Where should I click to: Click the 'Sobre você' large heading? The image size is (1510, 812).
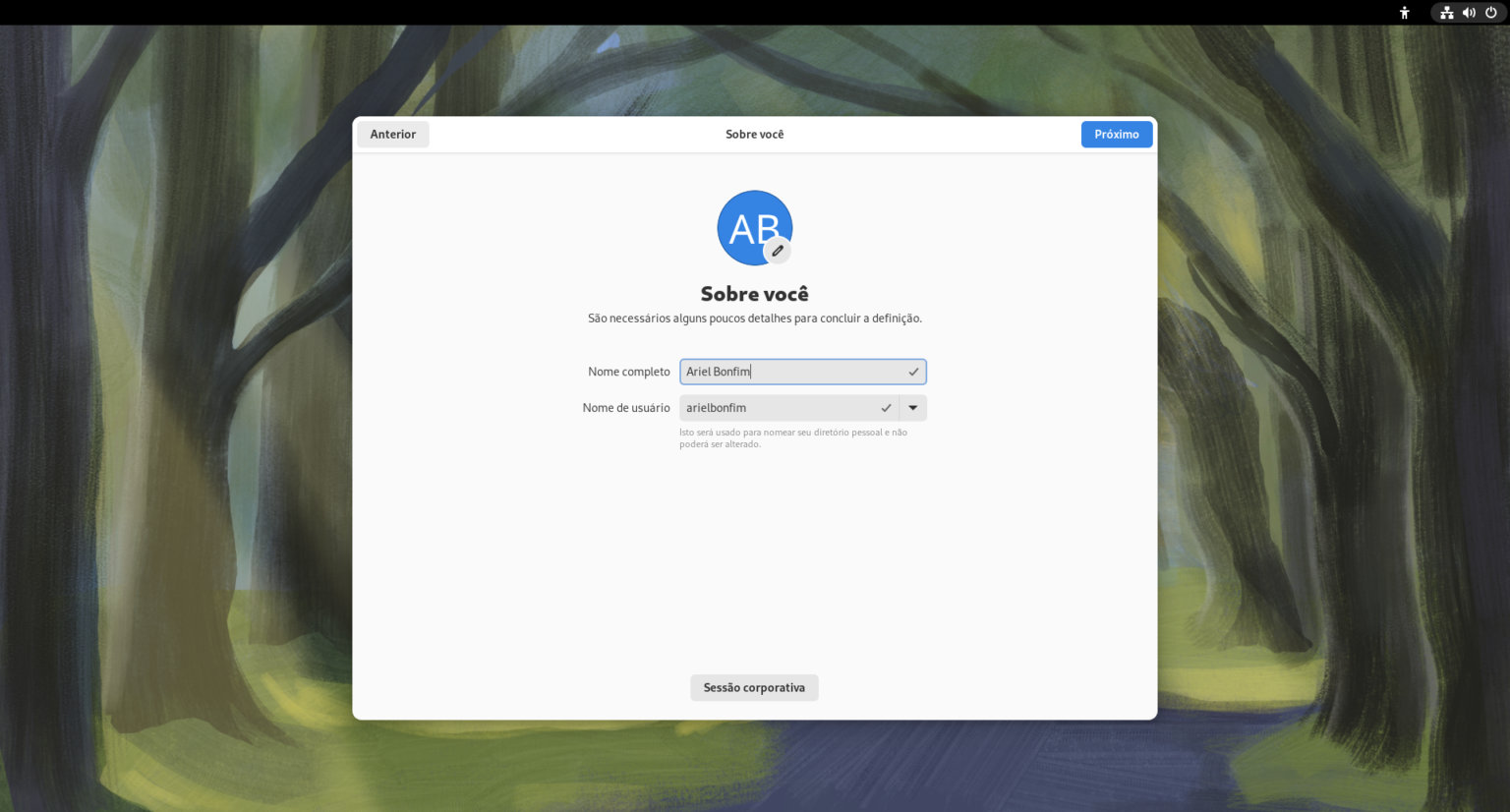click(x=755, y=294)
